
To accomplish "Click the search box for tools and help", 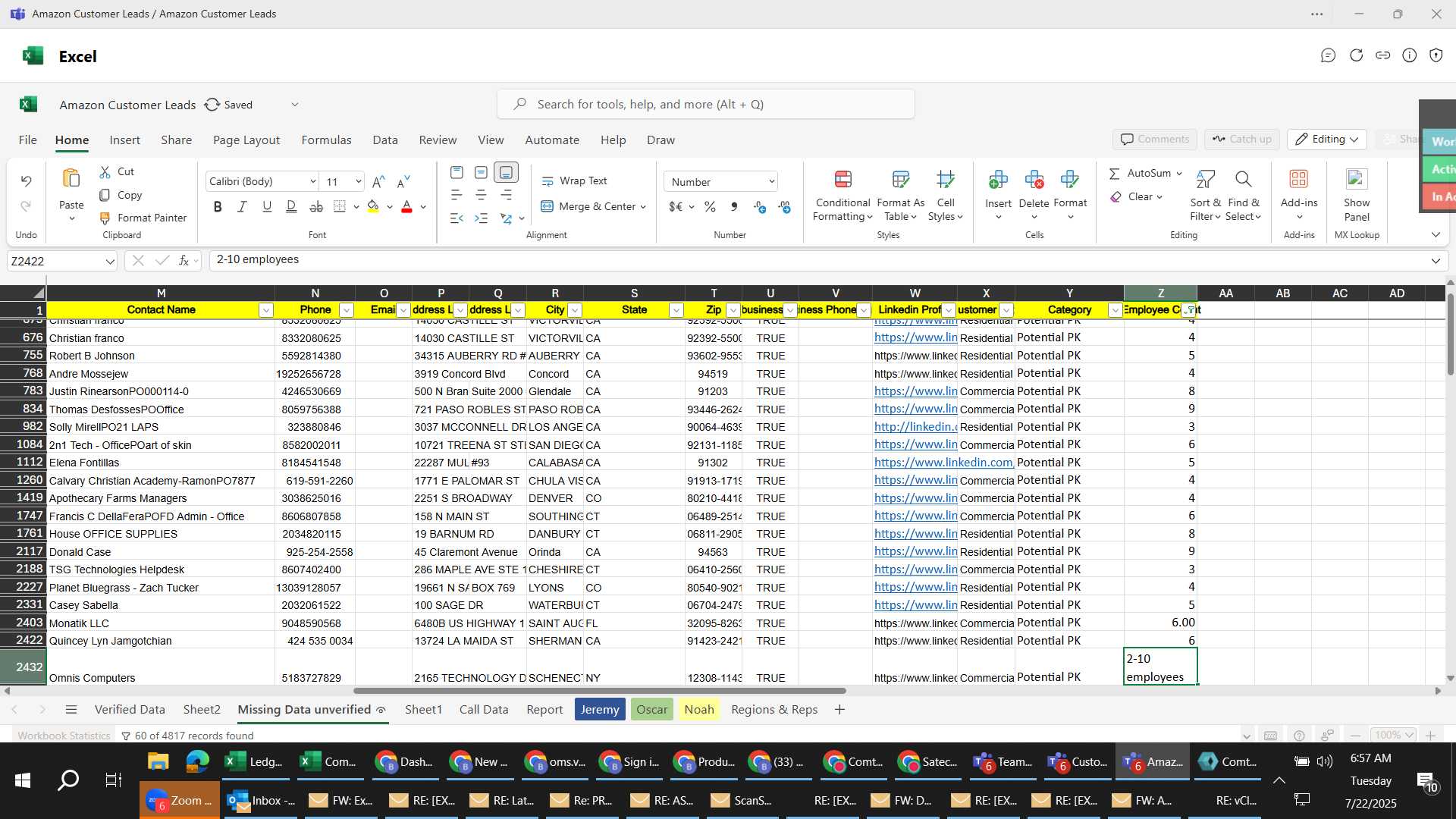I will pyautogui.click(x=705, y=105).
